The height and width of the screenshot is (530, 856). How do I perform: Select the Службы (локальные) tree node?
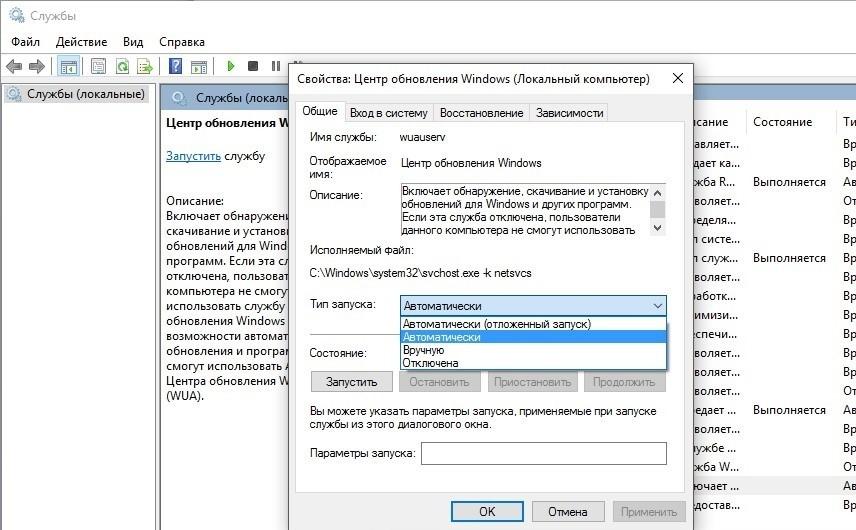coord(86,94)
